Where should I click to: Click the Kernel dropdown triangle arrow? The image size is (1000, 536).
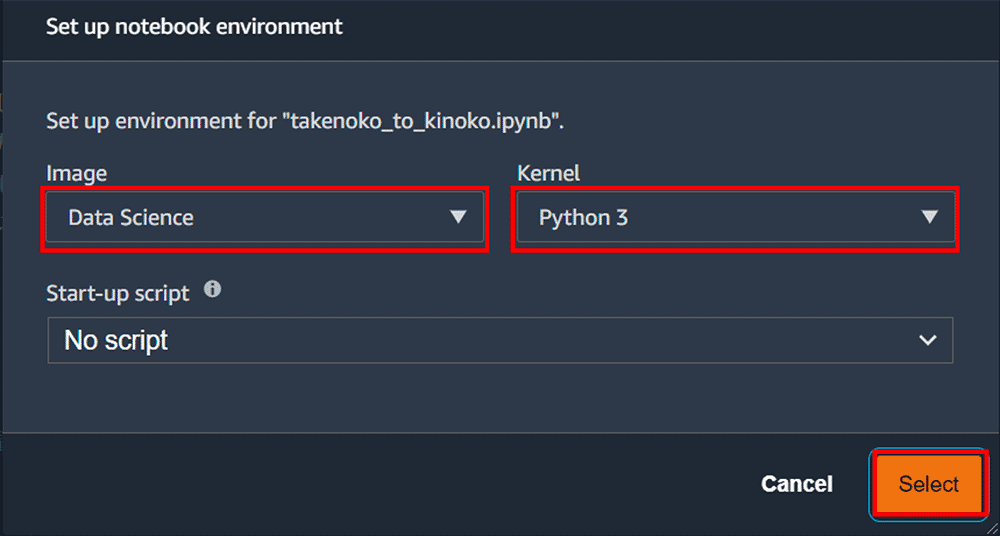click(929, 217)
